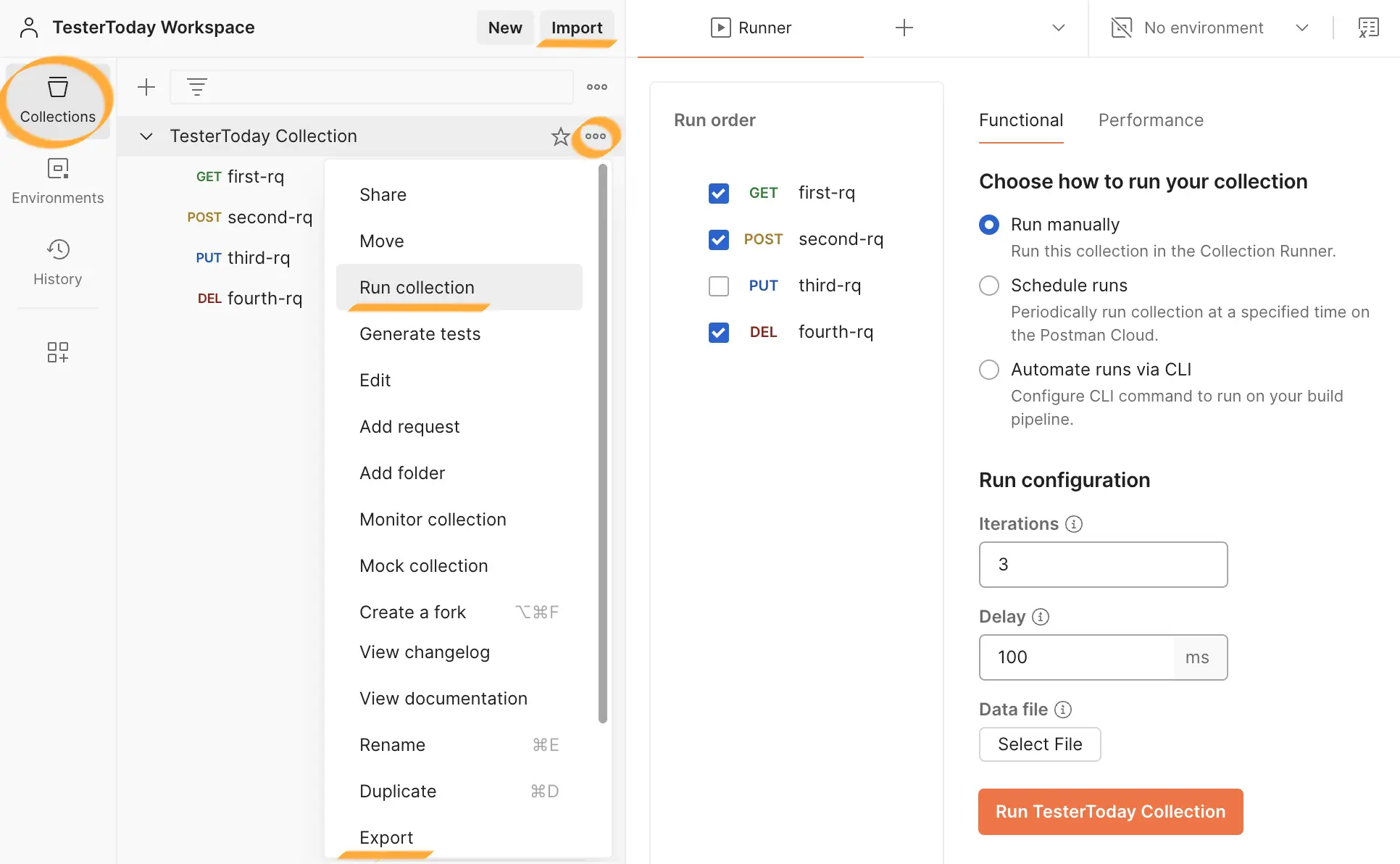Open the History sidebar panel
This screenshot has height=864, width=1400.
point(57,261)
